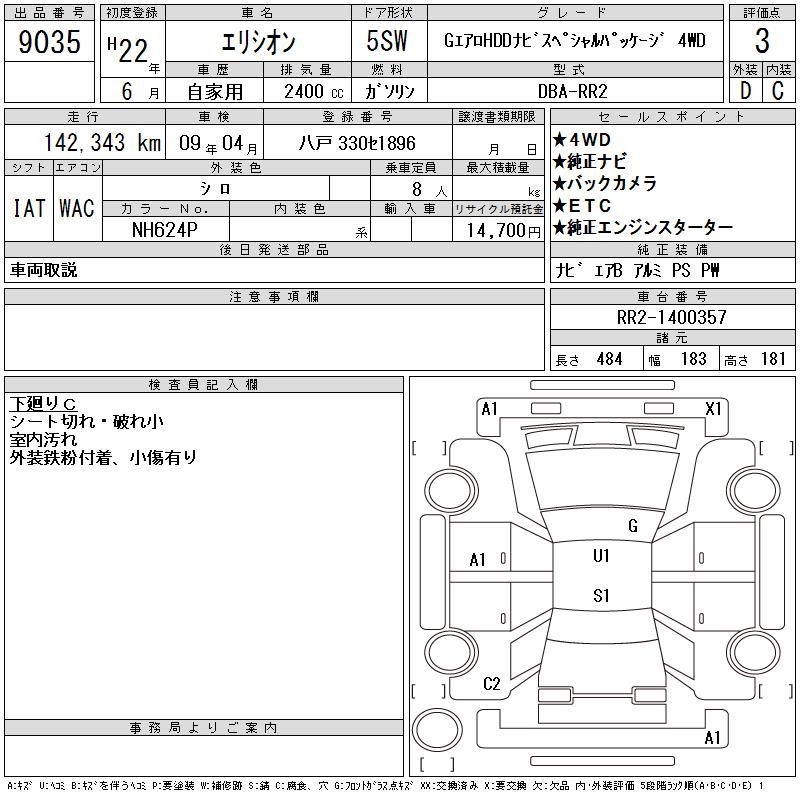Click the 評価点 header
The image size is (800, 800).
[x=762, y=13]
